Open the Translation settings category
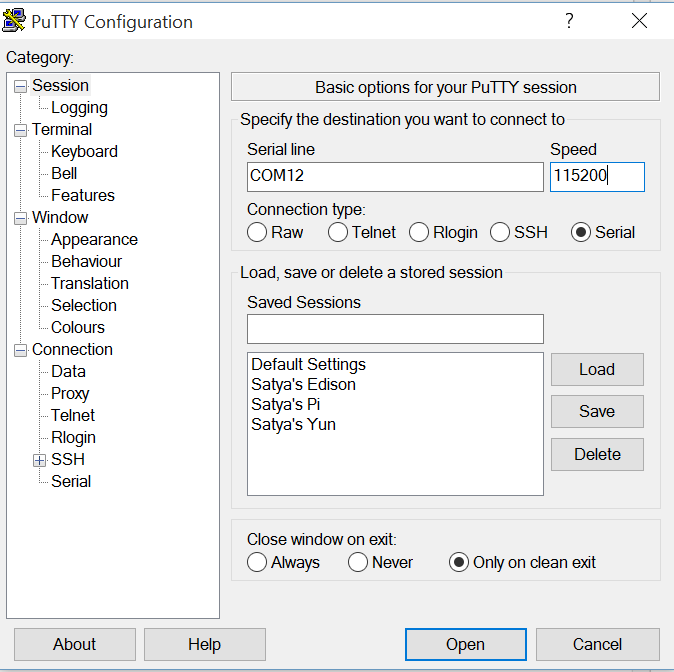 90,283
